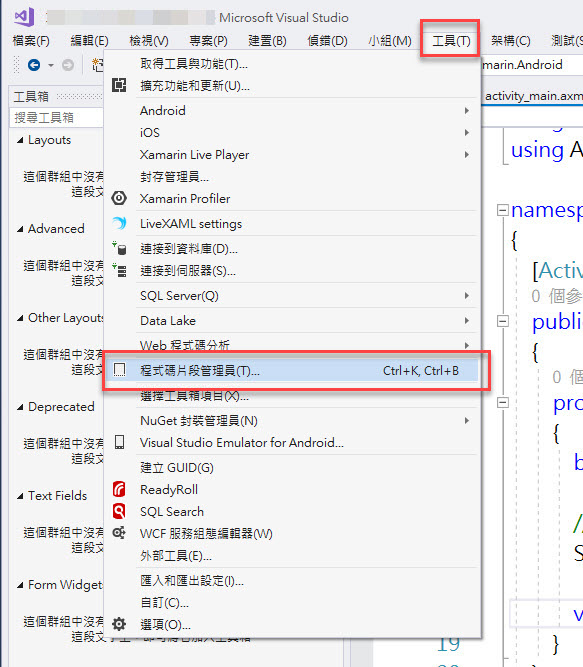The image size is (583, 667).
Task: Open the 編輯(E) menu
Action: 89,41
